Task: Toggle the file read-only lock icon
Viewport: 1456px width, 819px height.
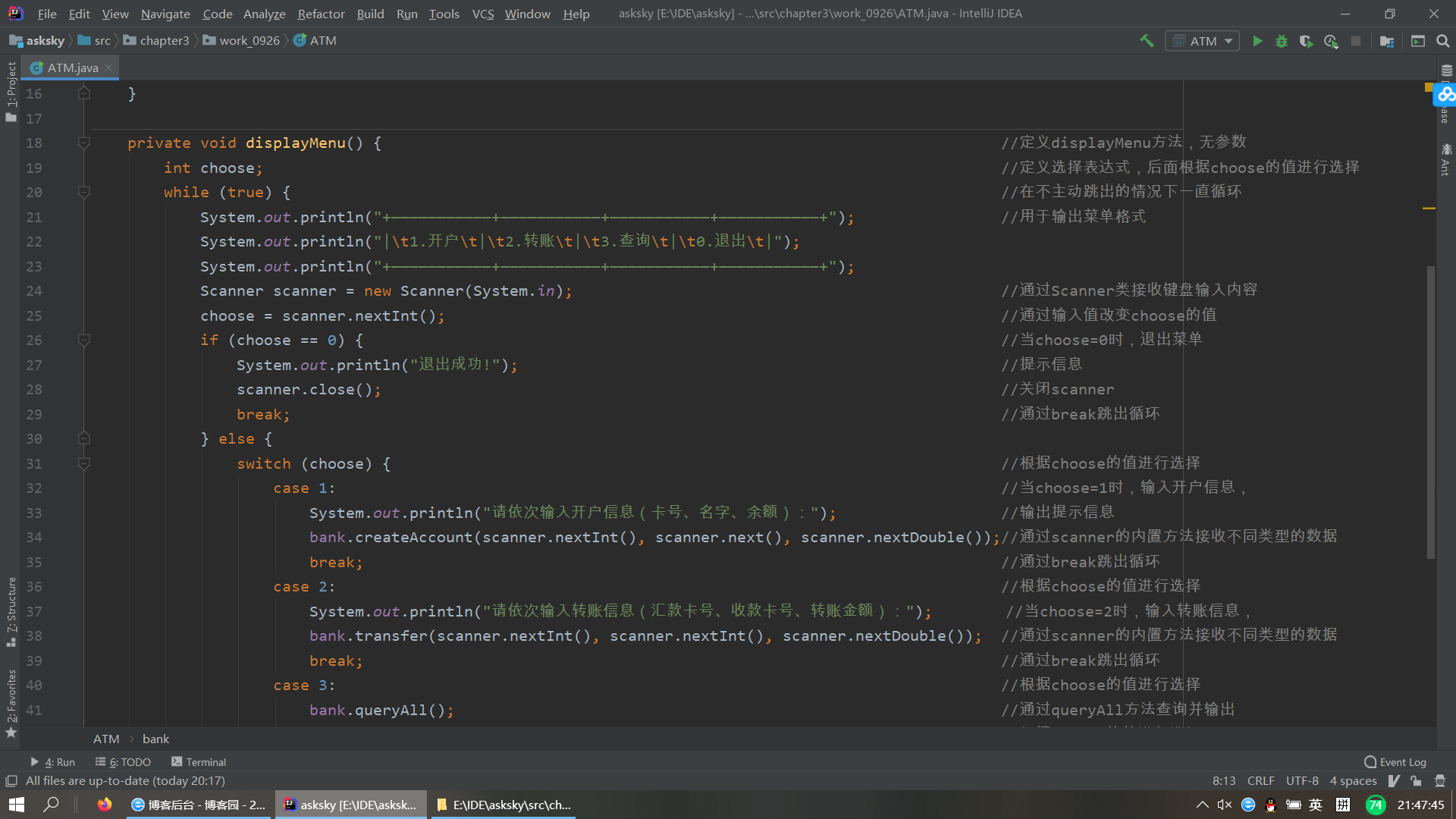Action: [1416, 781]
